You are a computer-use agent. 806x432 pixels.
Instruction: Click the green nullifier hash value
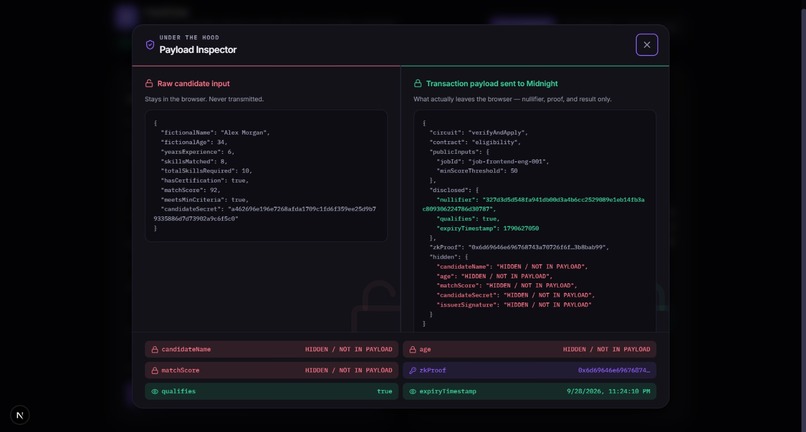(533, 204)
